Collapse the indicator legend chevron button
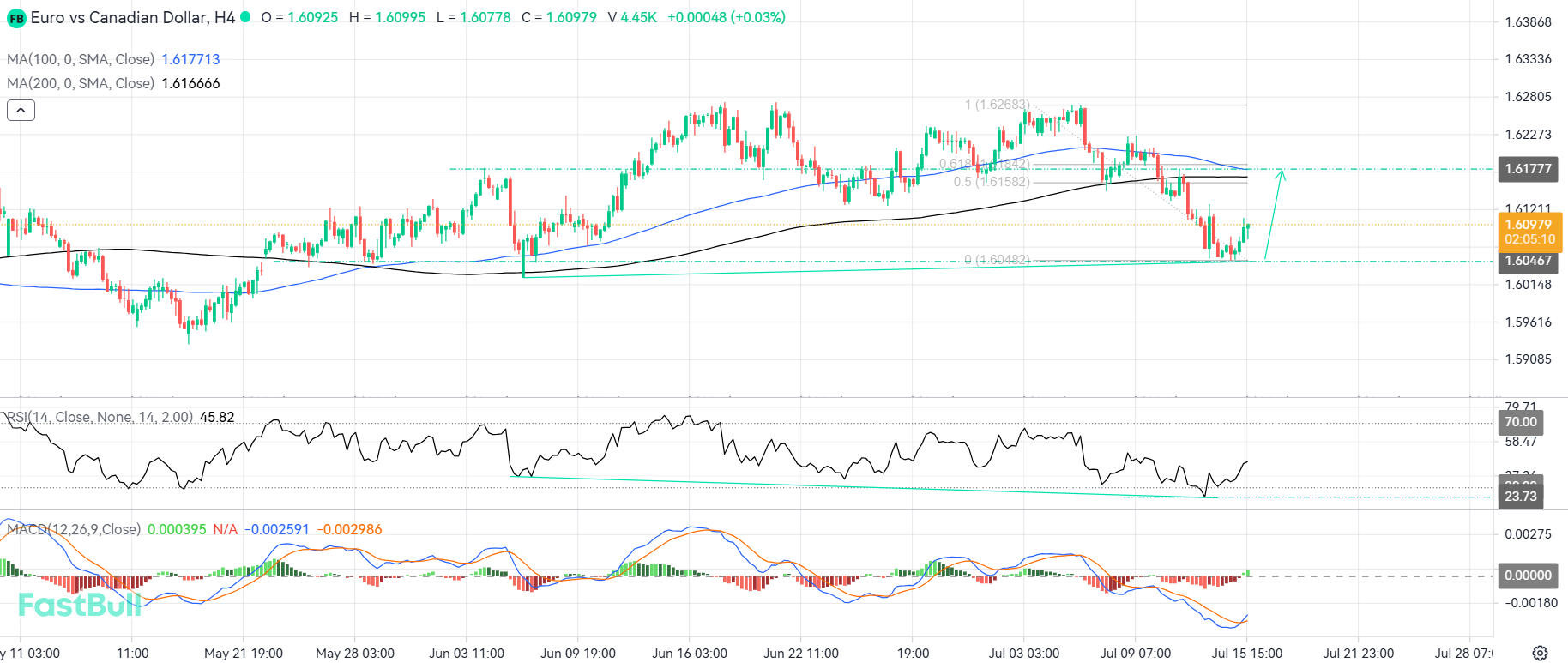Viewport: 1568px width, 663px height. [21, 110]
